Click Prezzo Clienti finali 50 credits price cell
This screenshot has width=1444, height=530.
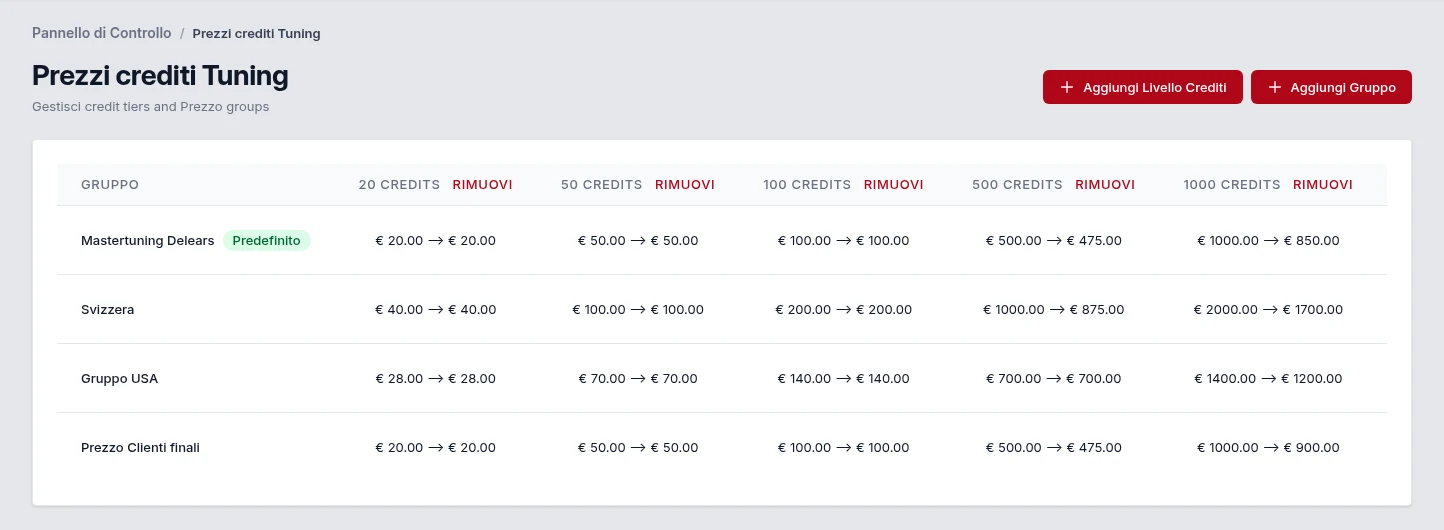(x=638, y=448)
